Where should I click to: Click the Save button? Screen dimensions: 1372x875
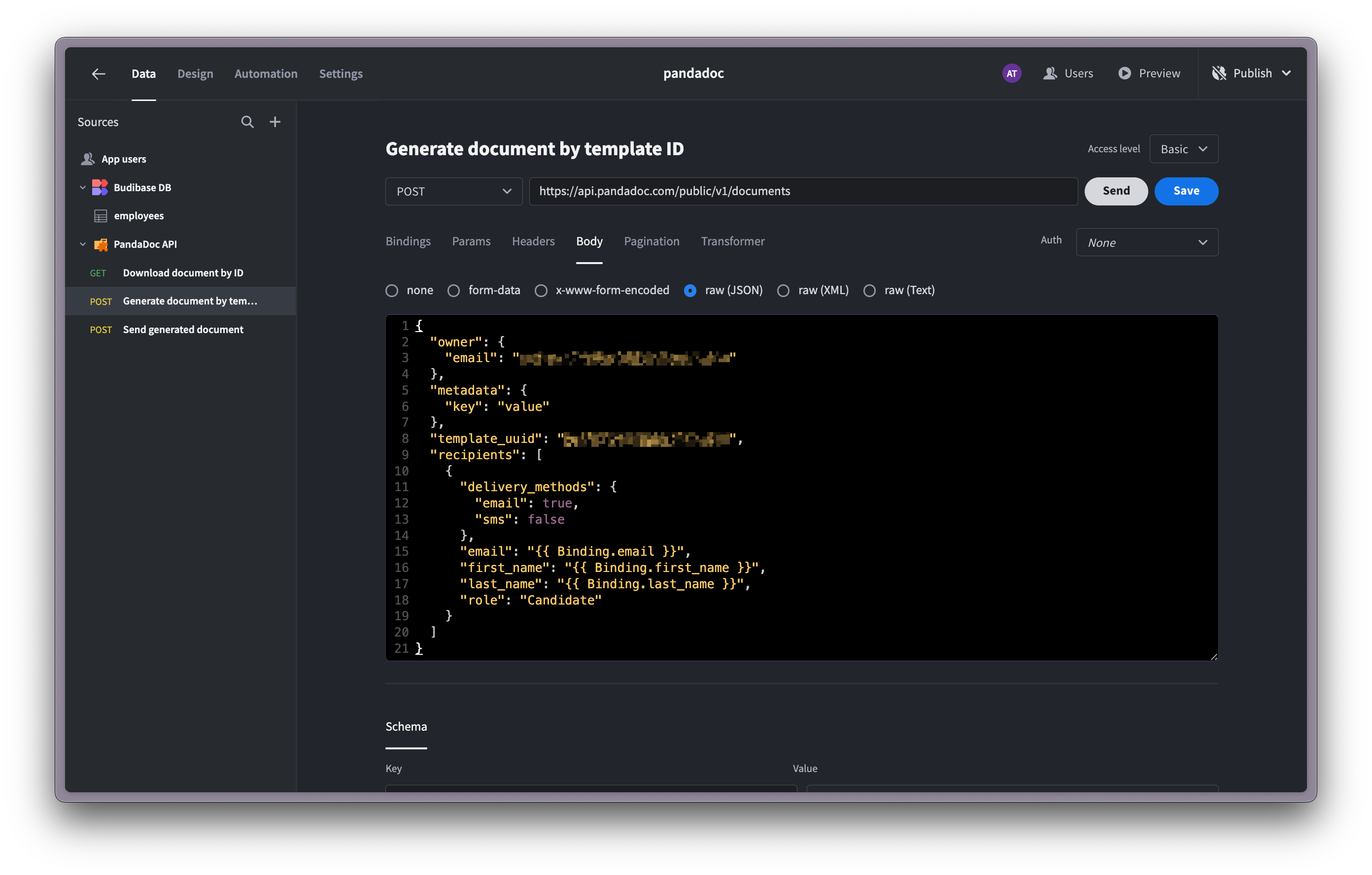point(1186,191)
